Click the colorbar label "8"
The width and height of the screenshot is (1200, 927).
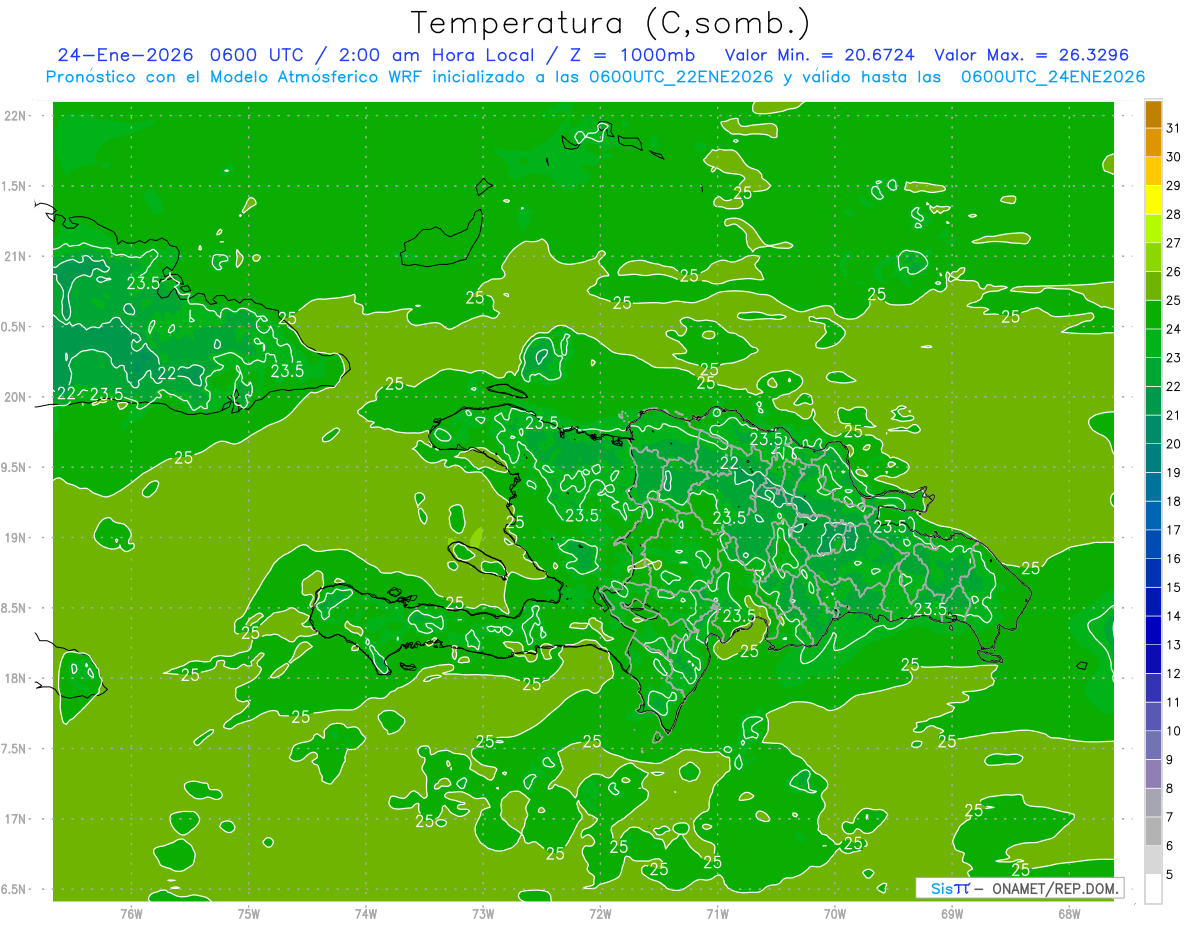coord(1170,788)
